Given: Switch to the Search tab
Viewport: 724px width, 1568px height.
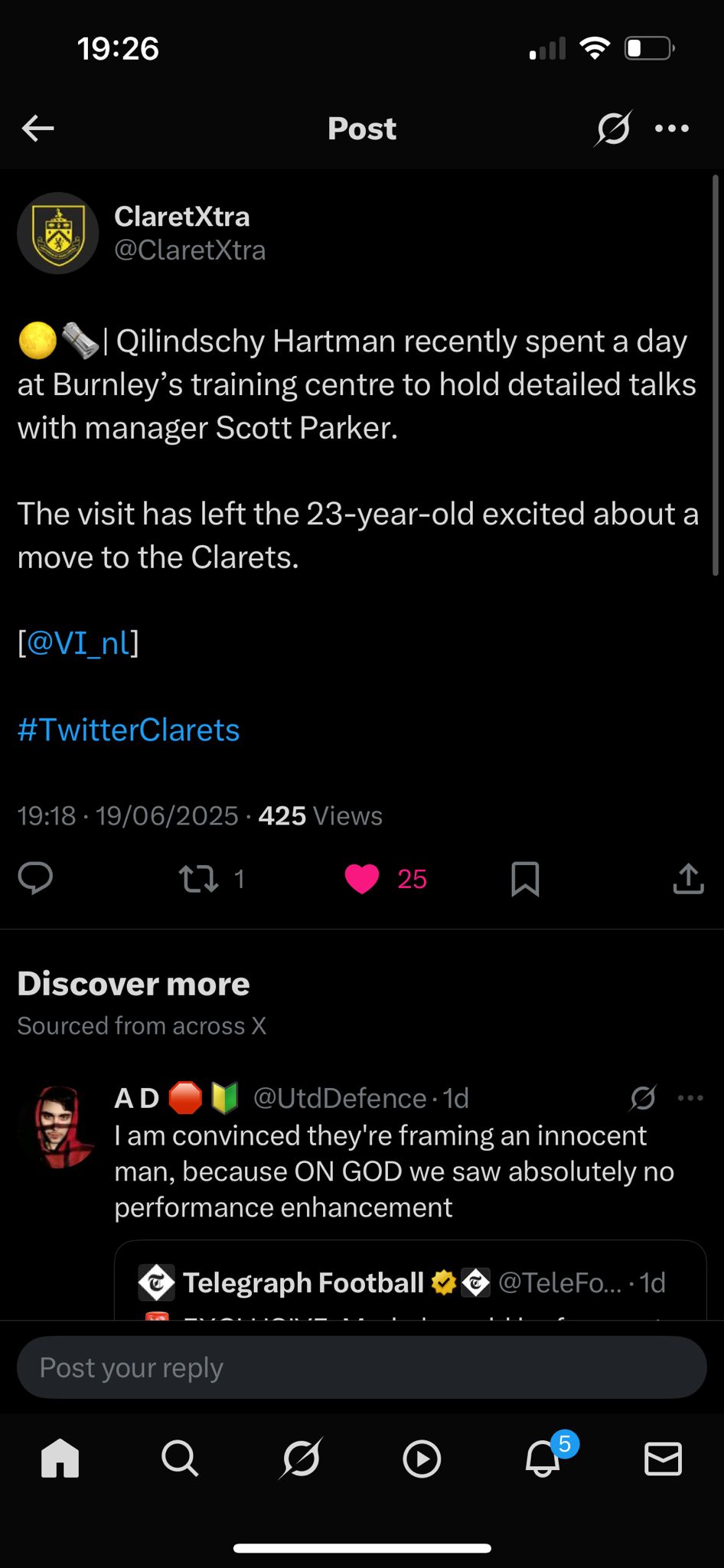Looking at the screenshot, I should [x=181, y=1459].
